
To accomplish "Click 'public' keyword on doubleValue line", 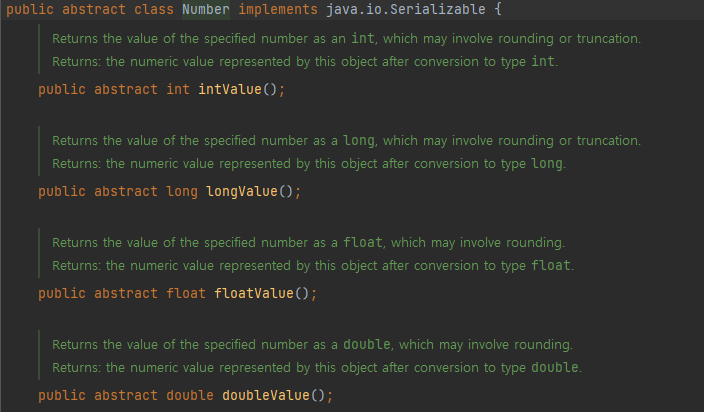I will point(62,395).
